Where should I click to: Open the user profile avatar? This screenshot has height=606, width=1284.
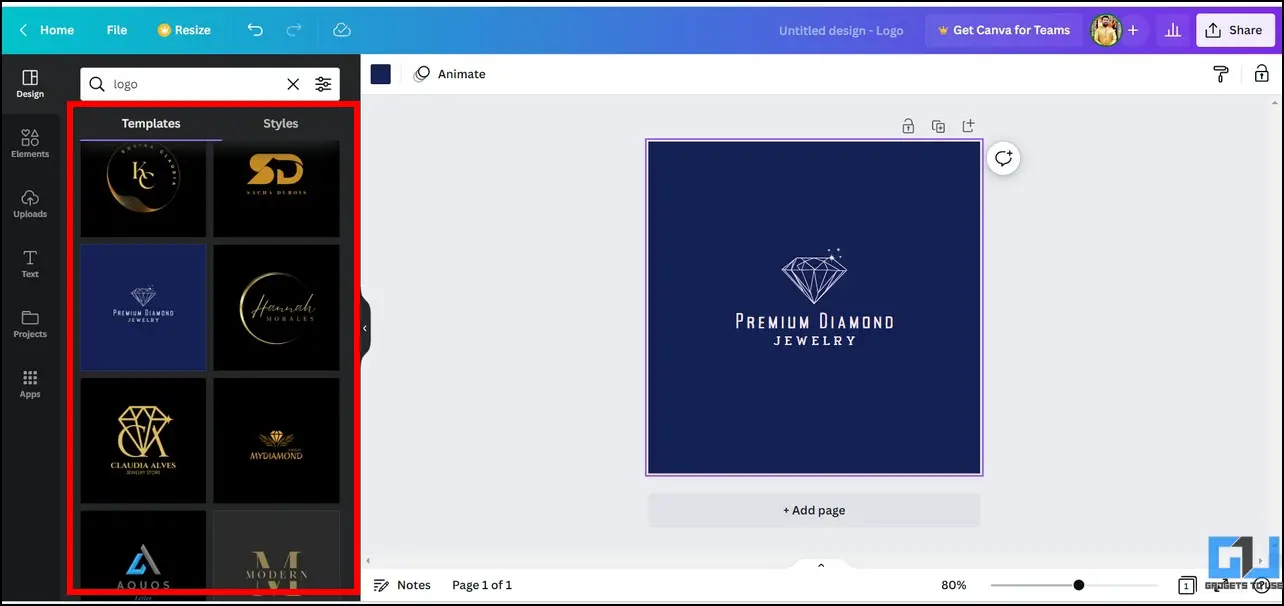click(x=1105, y=30)
